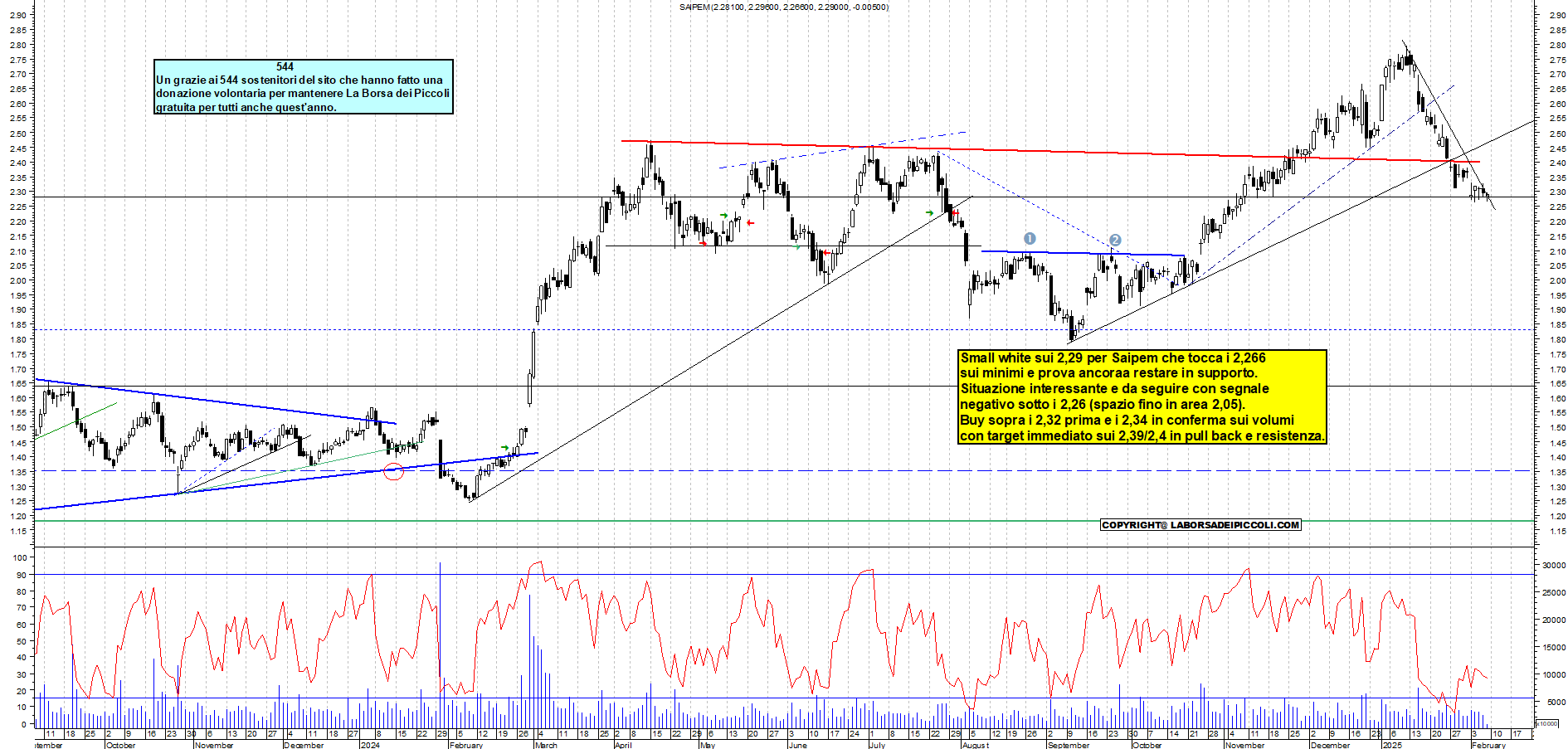Select the August label on time axis
Screen dimensions: 1568x749
(976, 745)
